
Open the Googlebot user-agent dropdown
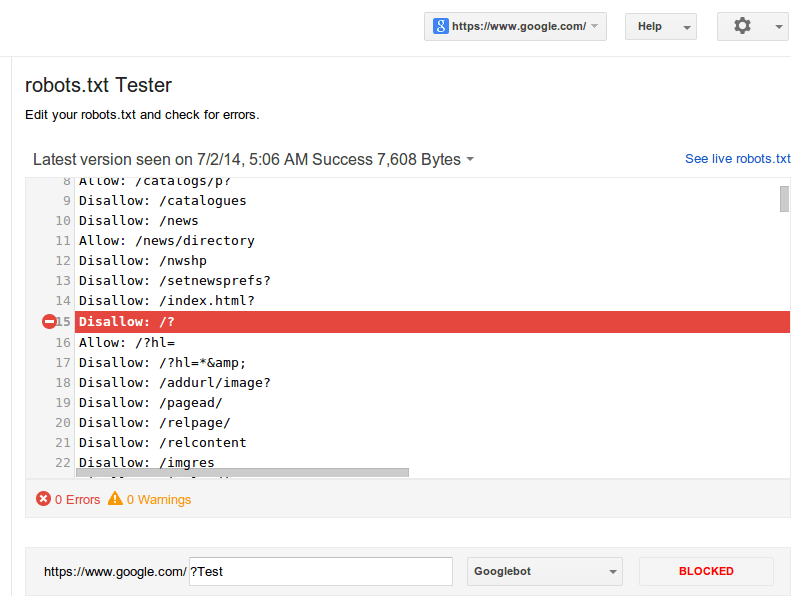coord(544,571)
